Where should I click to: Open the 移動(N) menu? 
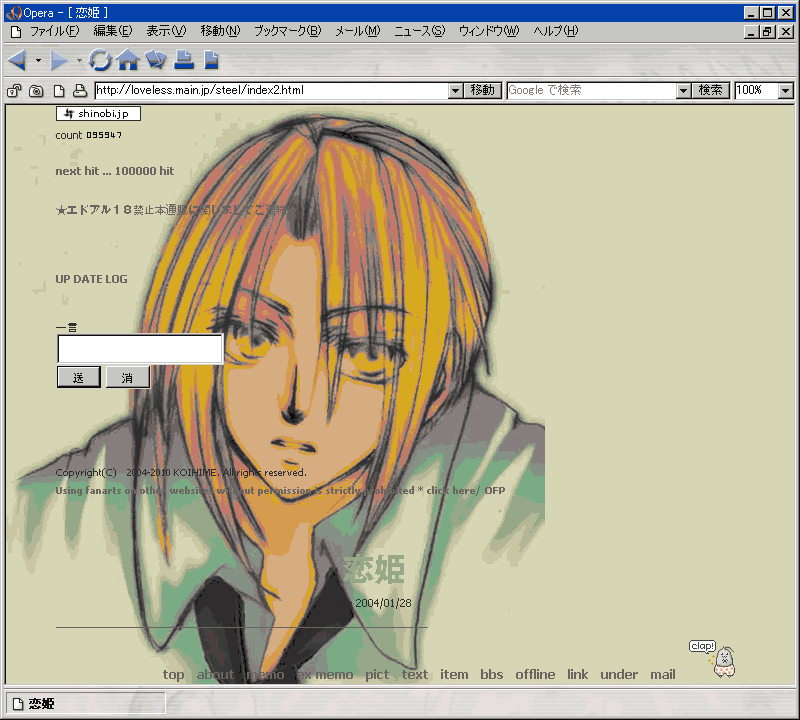[x=220, y=31]
